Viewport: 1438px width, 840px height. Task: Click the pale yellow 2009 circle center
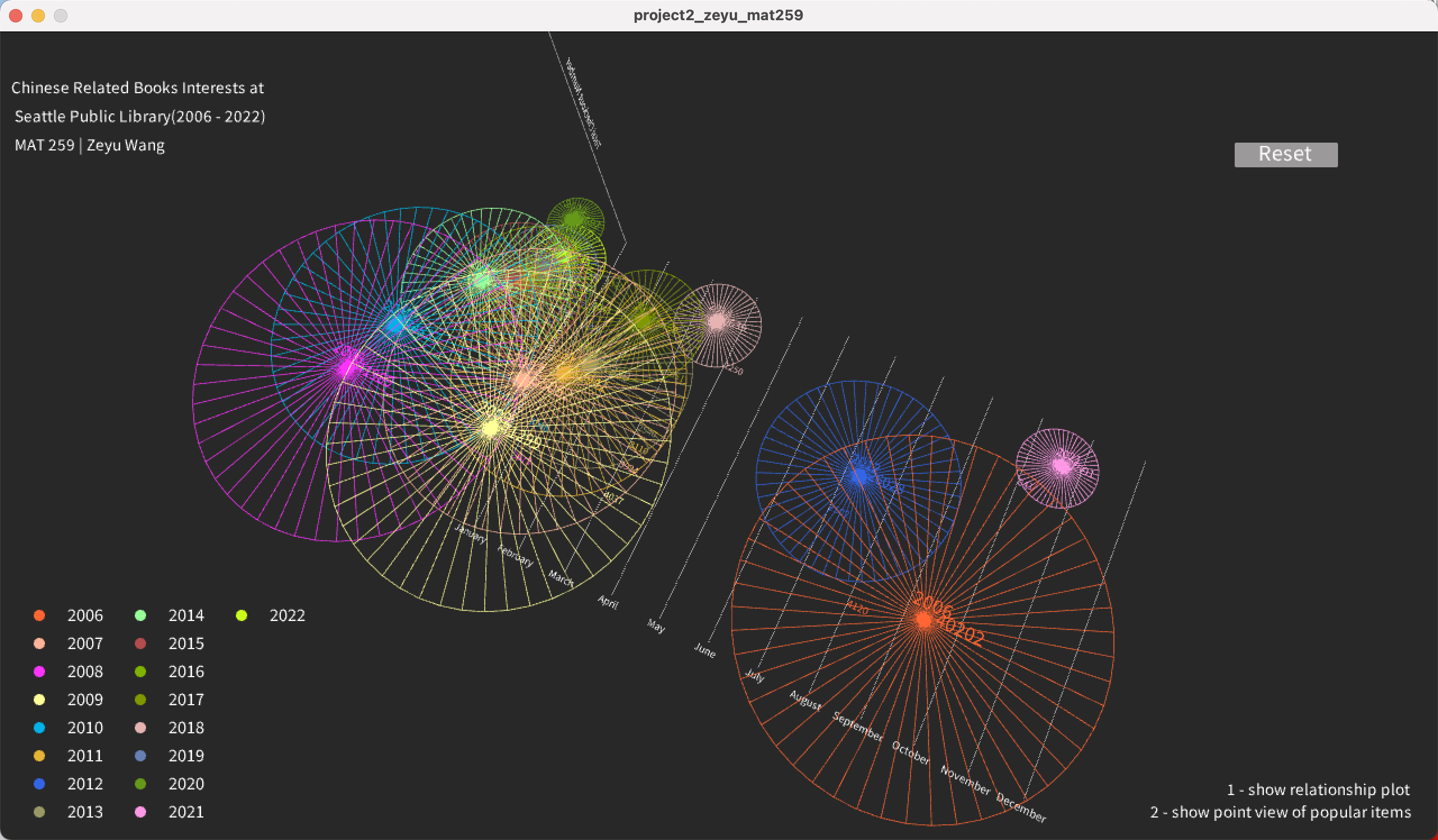click(x=491, y=428)
